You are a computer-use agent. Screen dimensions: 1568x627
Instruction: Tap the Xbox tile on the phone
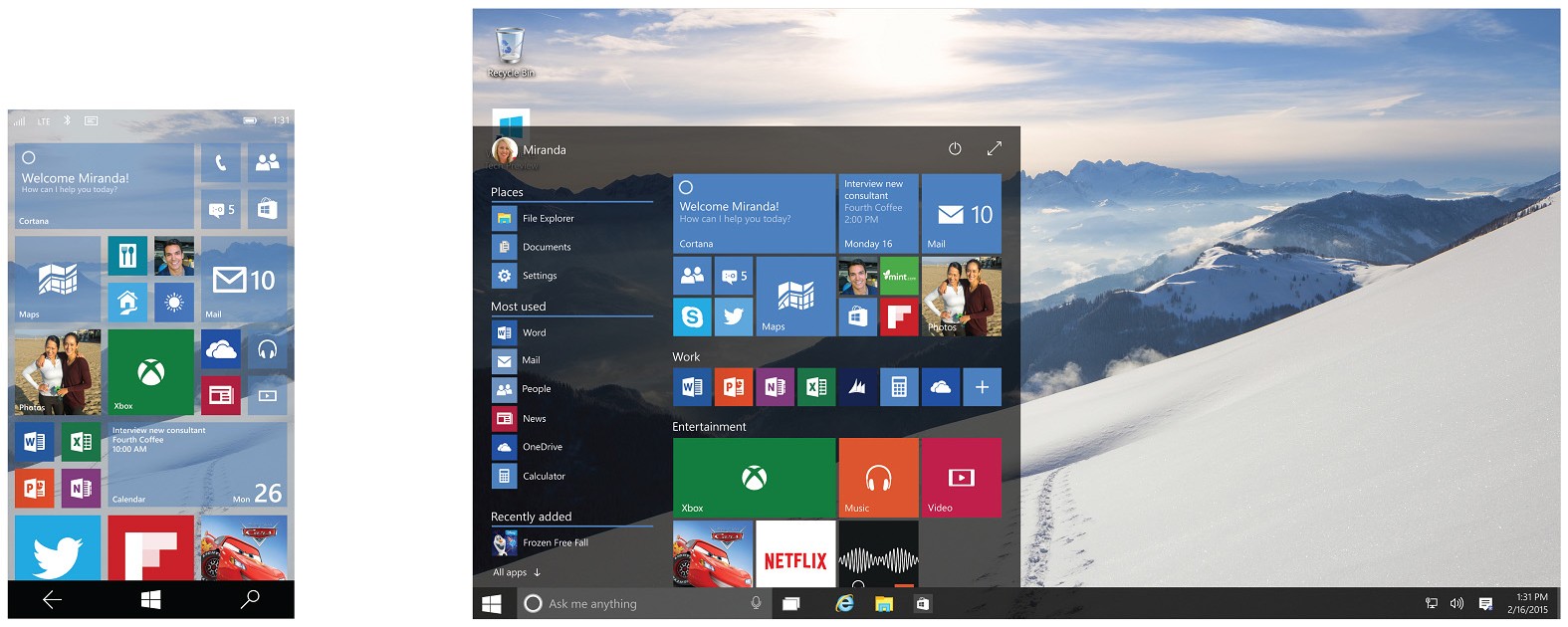150,372
